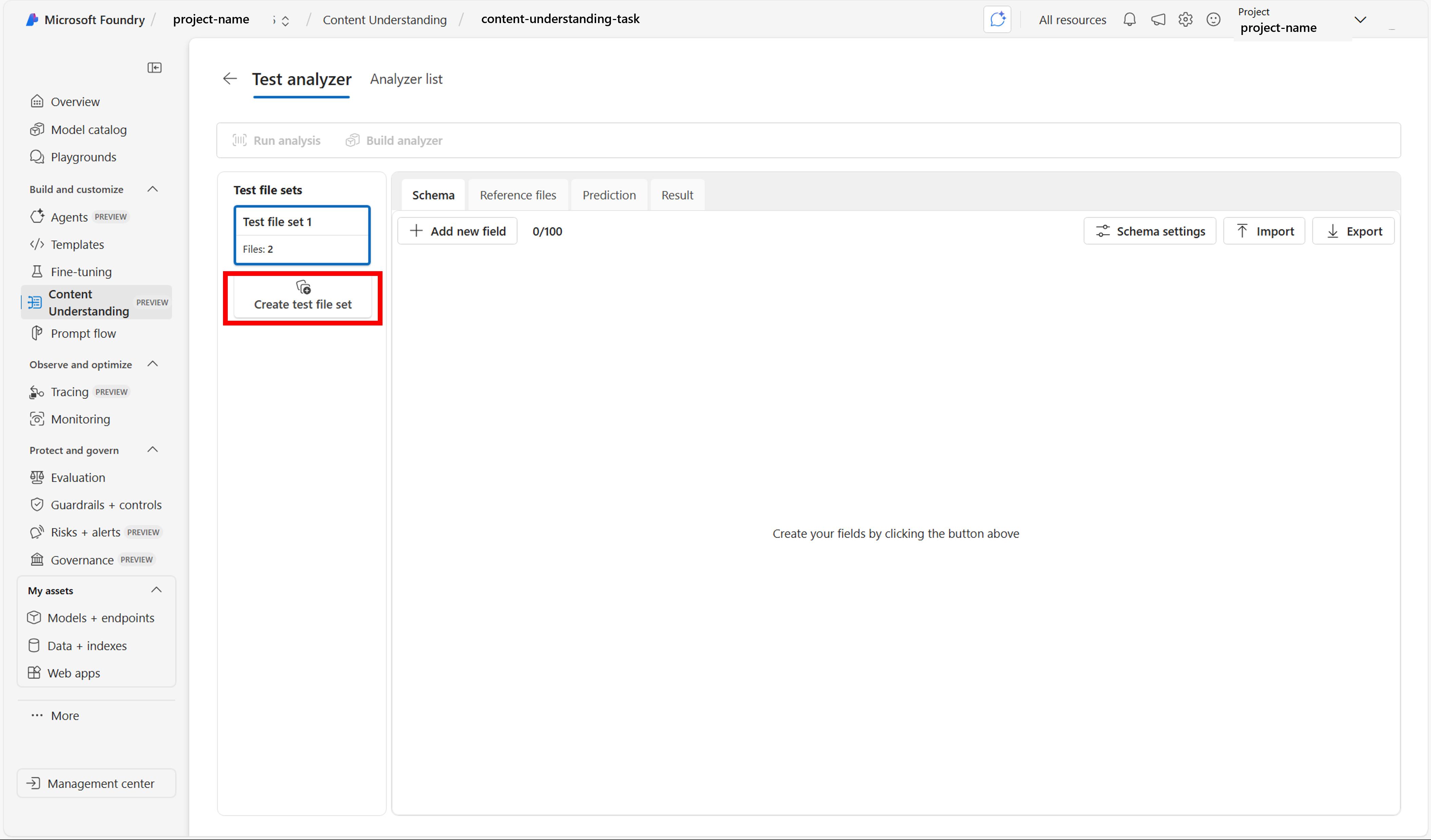Click Create test file set

[303, 297]
